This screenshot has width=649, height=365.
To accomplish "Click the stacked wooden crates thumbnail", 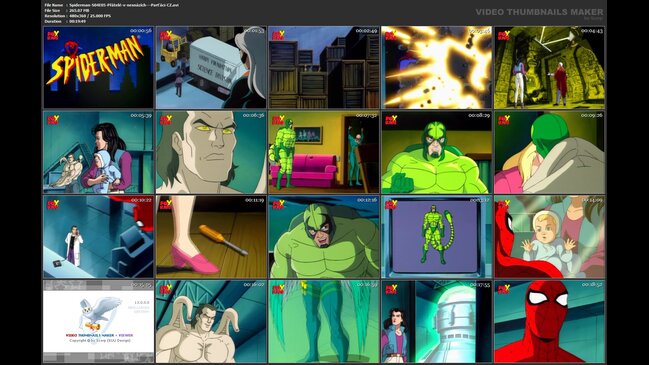I will [x=324, y=67].
